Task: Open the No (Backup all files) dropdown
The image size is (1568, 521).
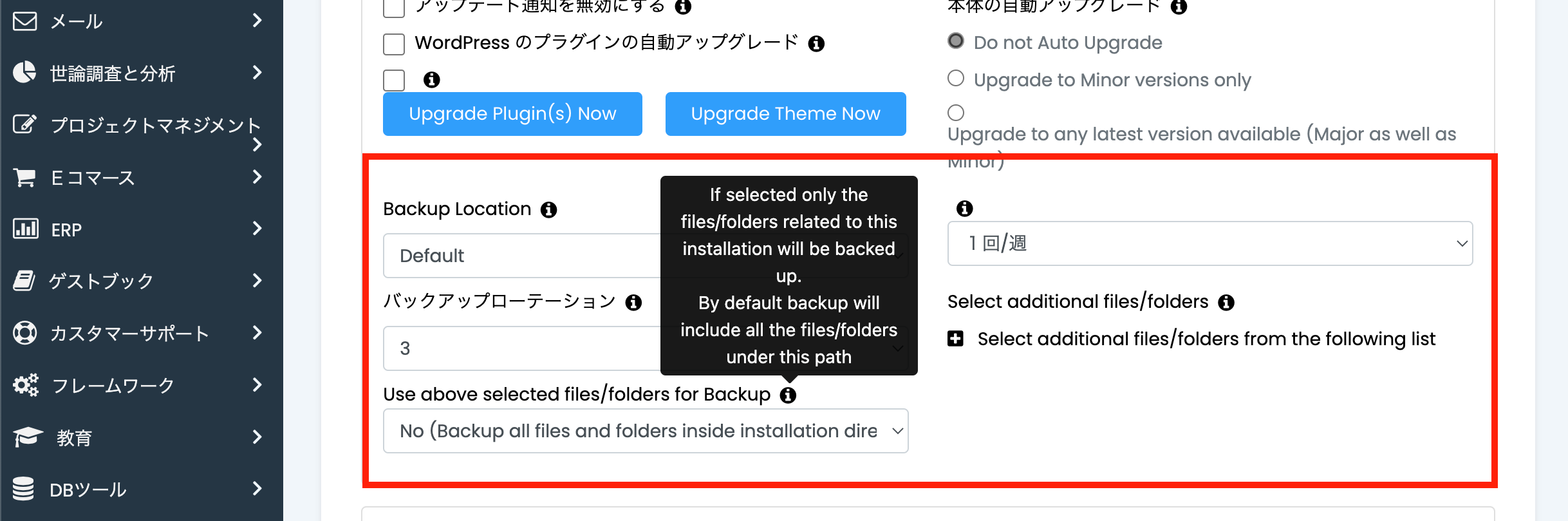Action: [x=646, y=431]
